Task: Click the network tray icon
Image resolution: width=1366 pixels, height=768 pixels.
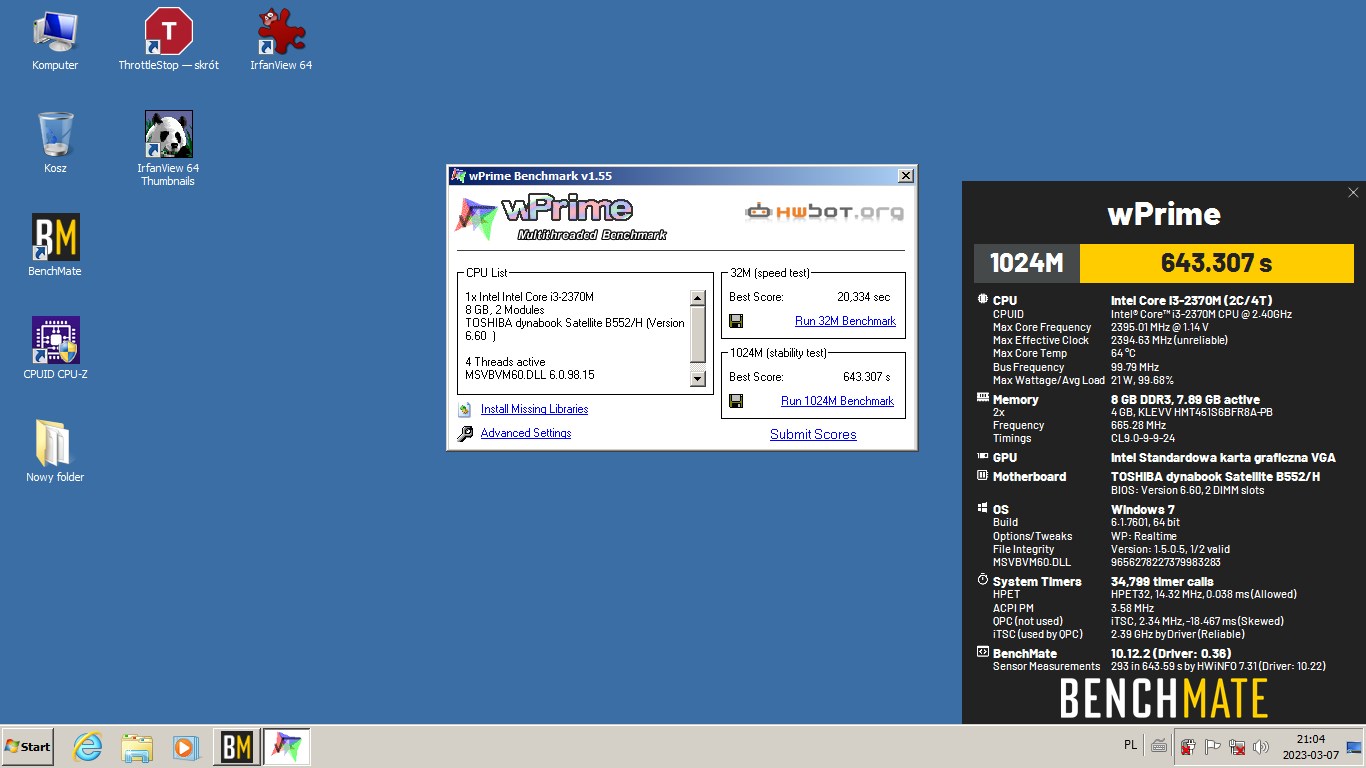Action: click(x=1237, y=746)
